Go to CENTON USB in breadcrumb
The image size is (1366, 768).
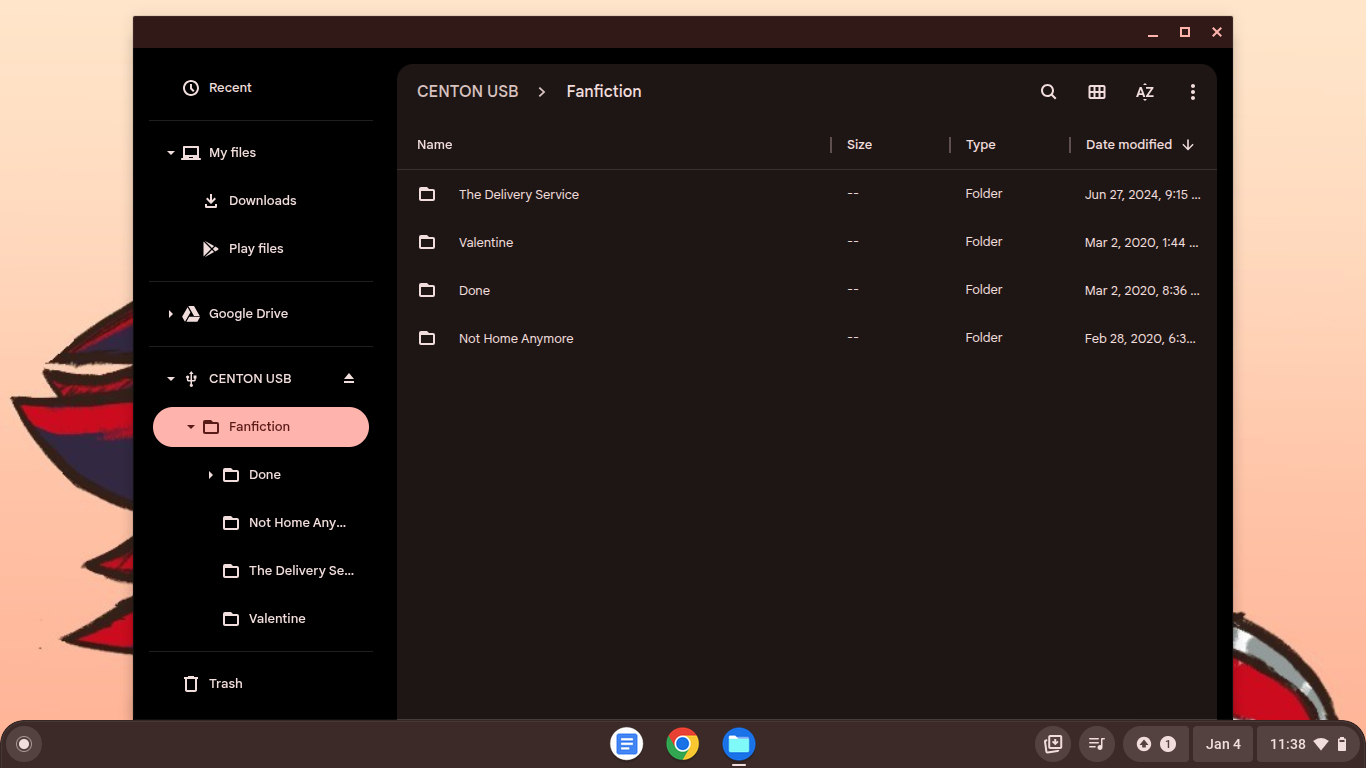(467, 92)
